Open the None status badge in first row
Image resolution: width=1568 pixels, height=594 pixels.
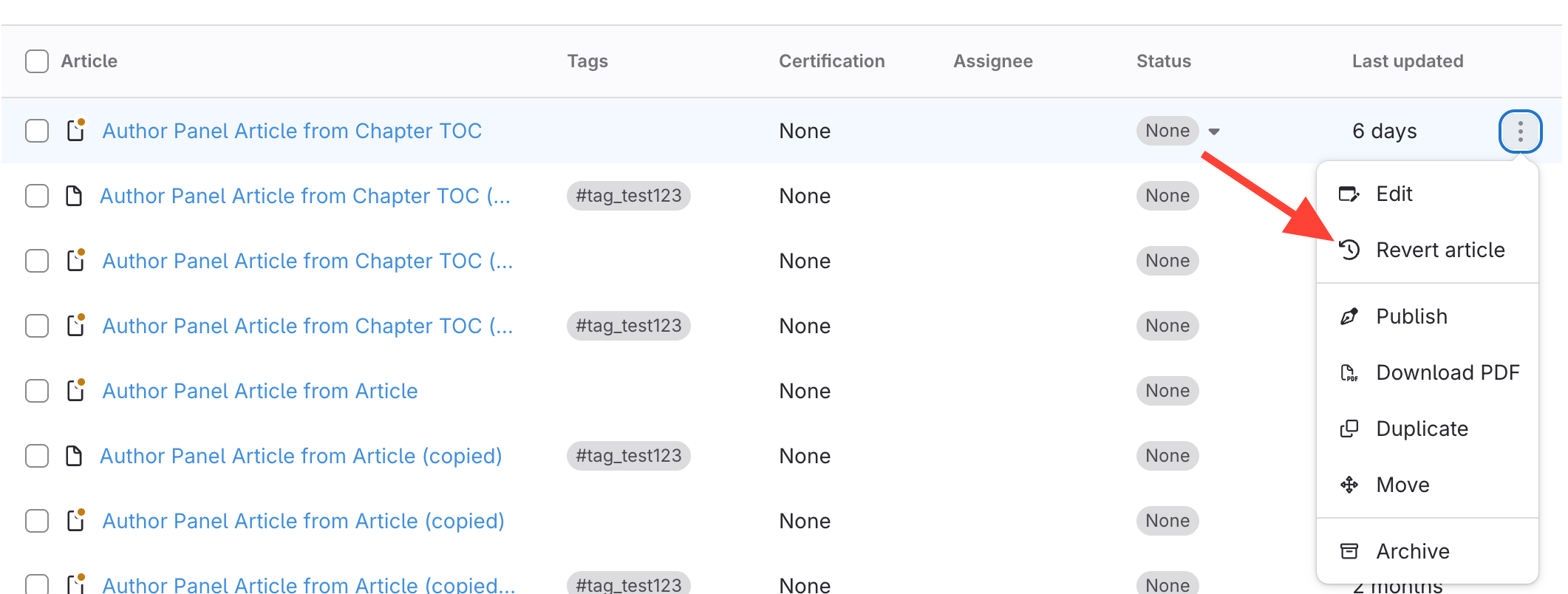1167,132
